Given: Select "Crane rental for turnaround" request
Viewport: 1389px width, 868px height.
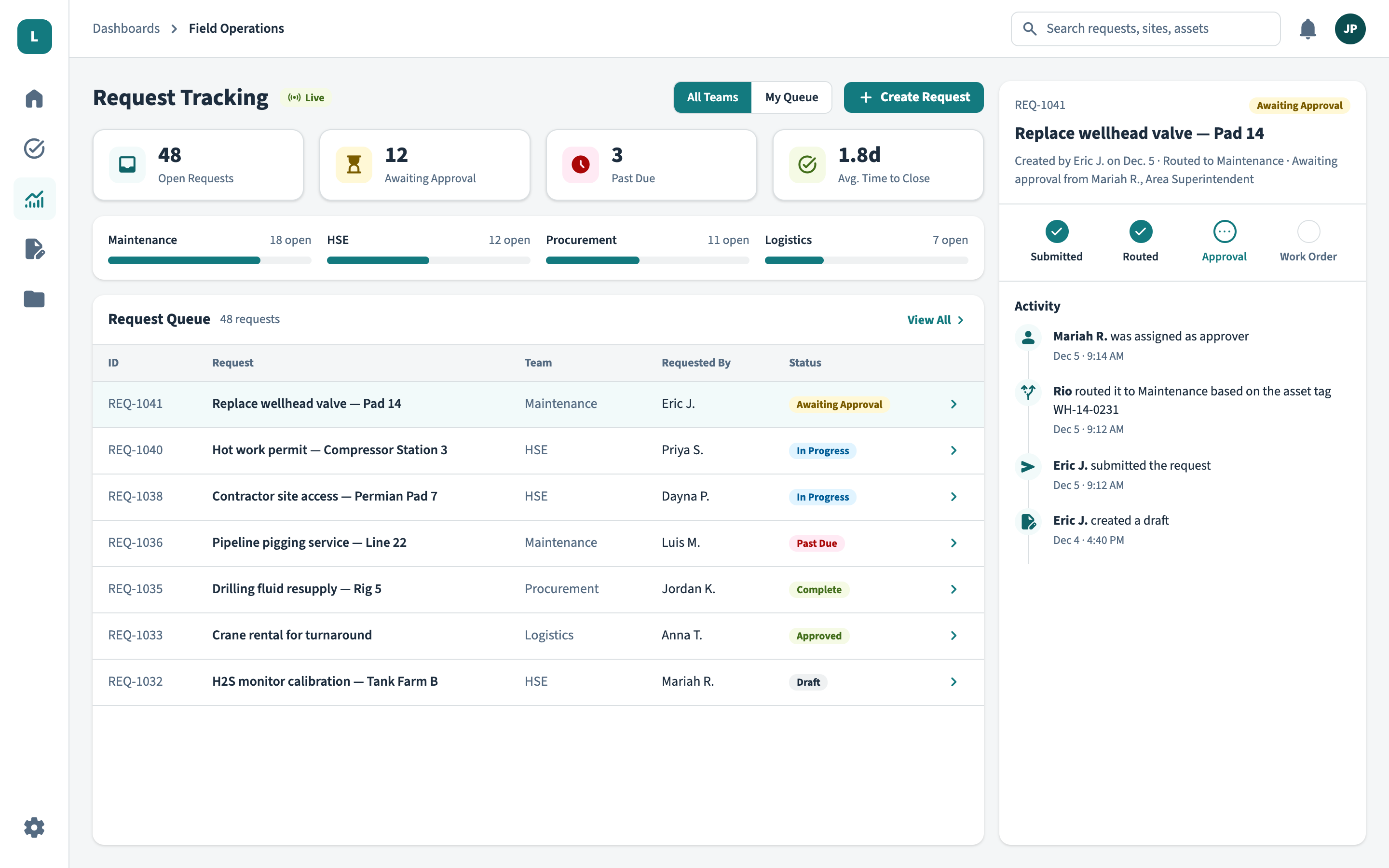Looking at the screenshot, I should pyautogui.click(x=292, y=635).
